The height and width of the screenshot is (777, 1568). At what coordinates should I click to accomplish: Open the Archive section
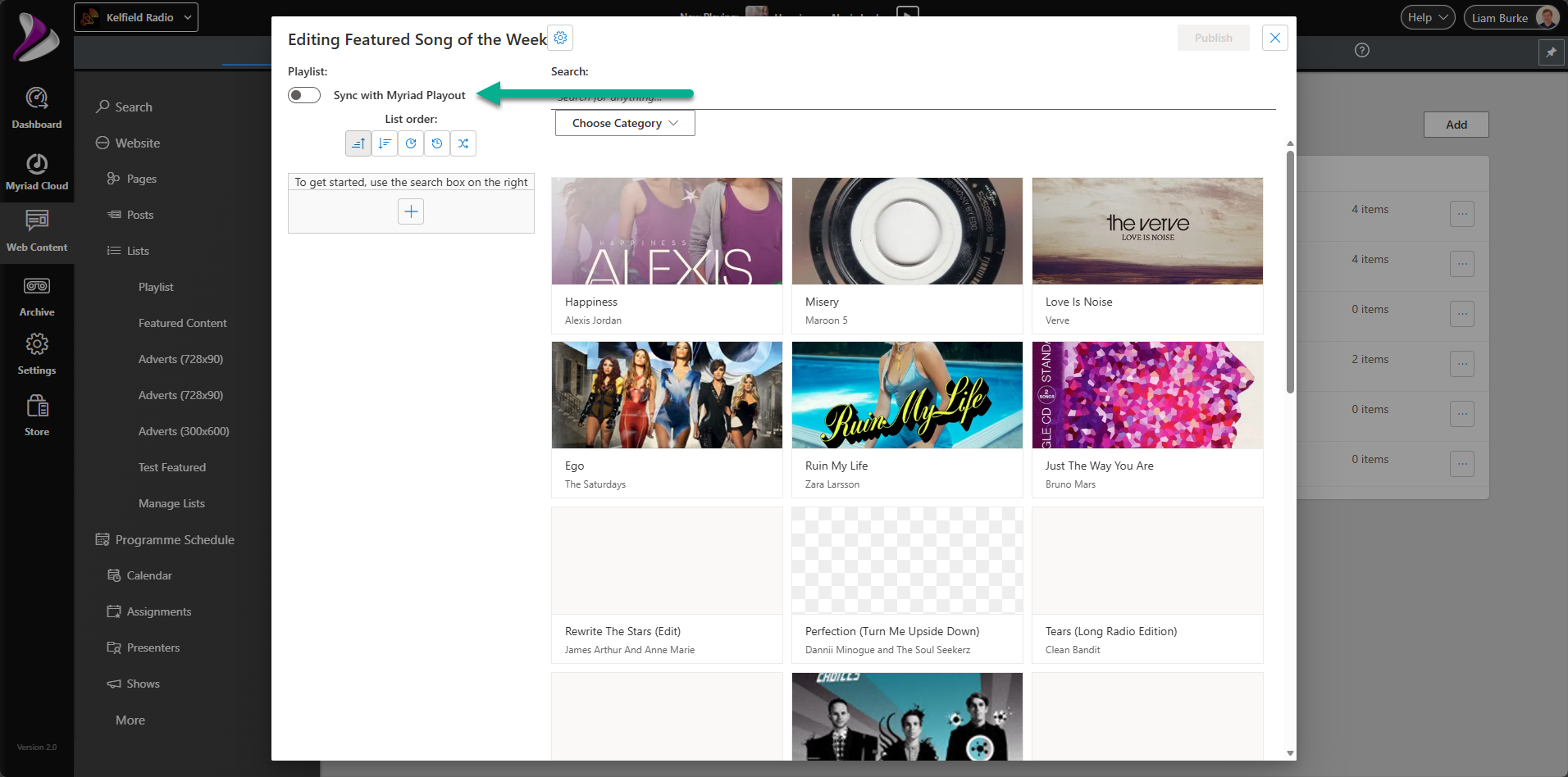click(36, 297)
